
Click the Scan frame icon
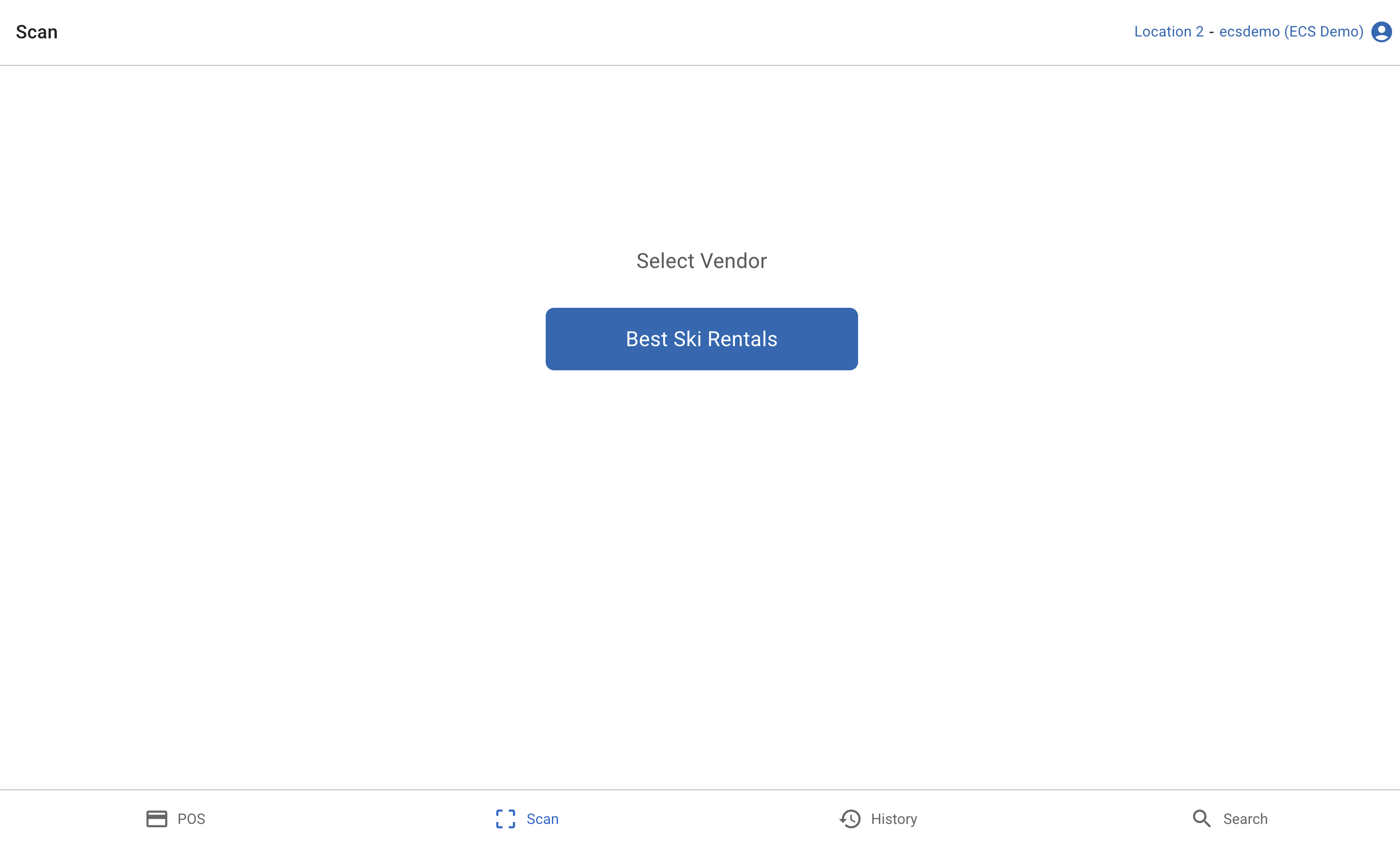[x=505, y=818]
